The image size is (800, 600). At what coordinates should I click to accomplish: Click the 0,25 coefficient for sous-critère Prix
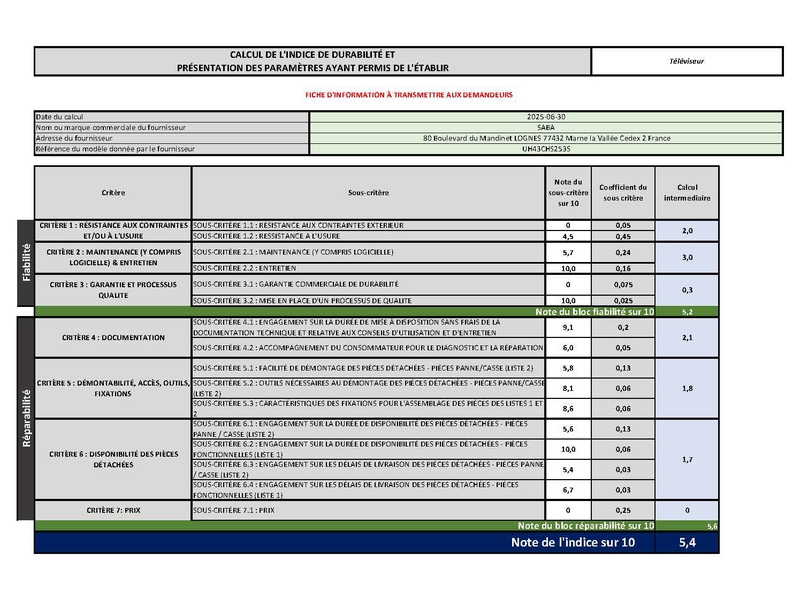623,510
